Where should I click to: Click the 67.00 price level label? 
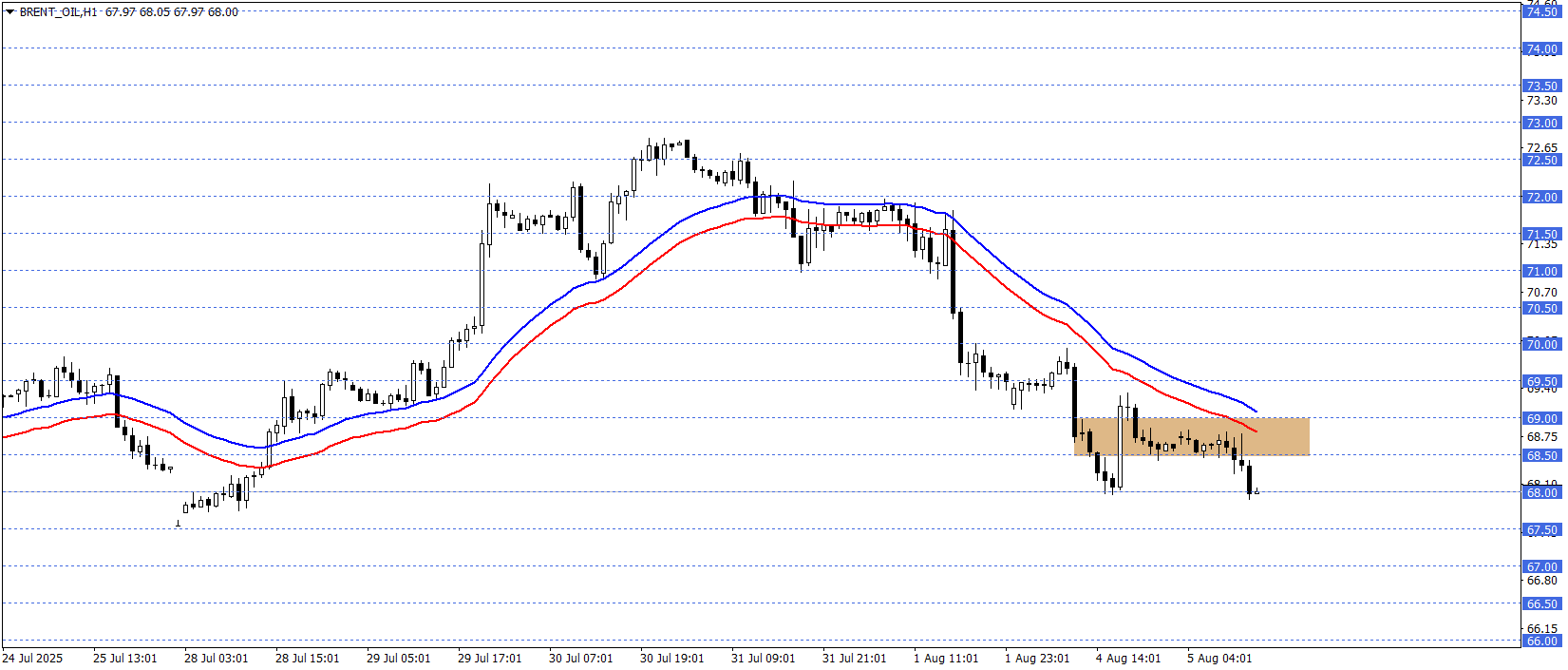pos(1541,566)
